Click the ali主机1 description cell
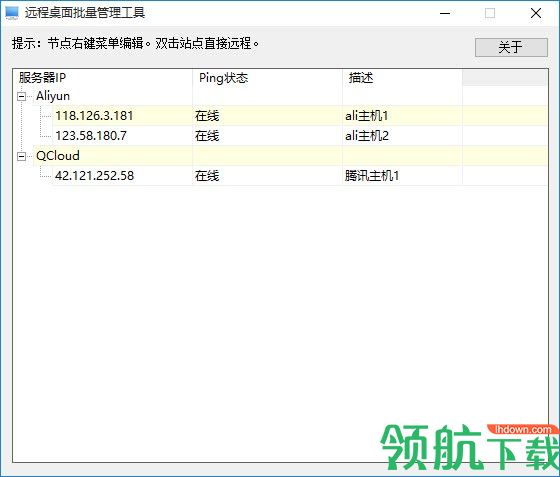Screen dimensions: 560x477 click(366, 116)
